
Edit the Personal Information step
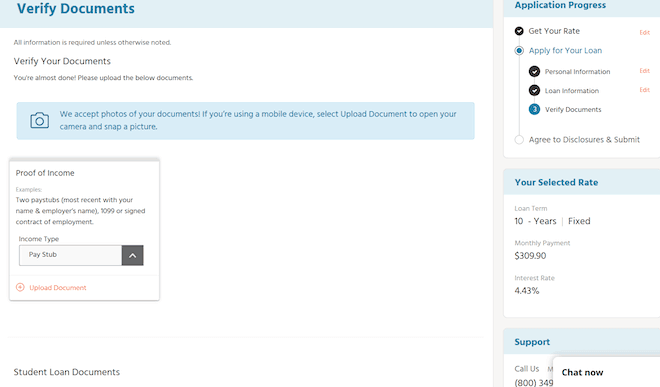tap(644, 71)
